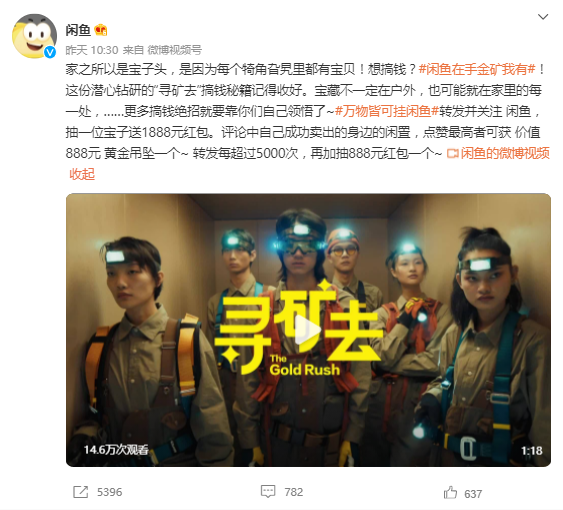Like the post with thumbs-up icon

[450, 492]
